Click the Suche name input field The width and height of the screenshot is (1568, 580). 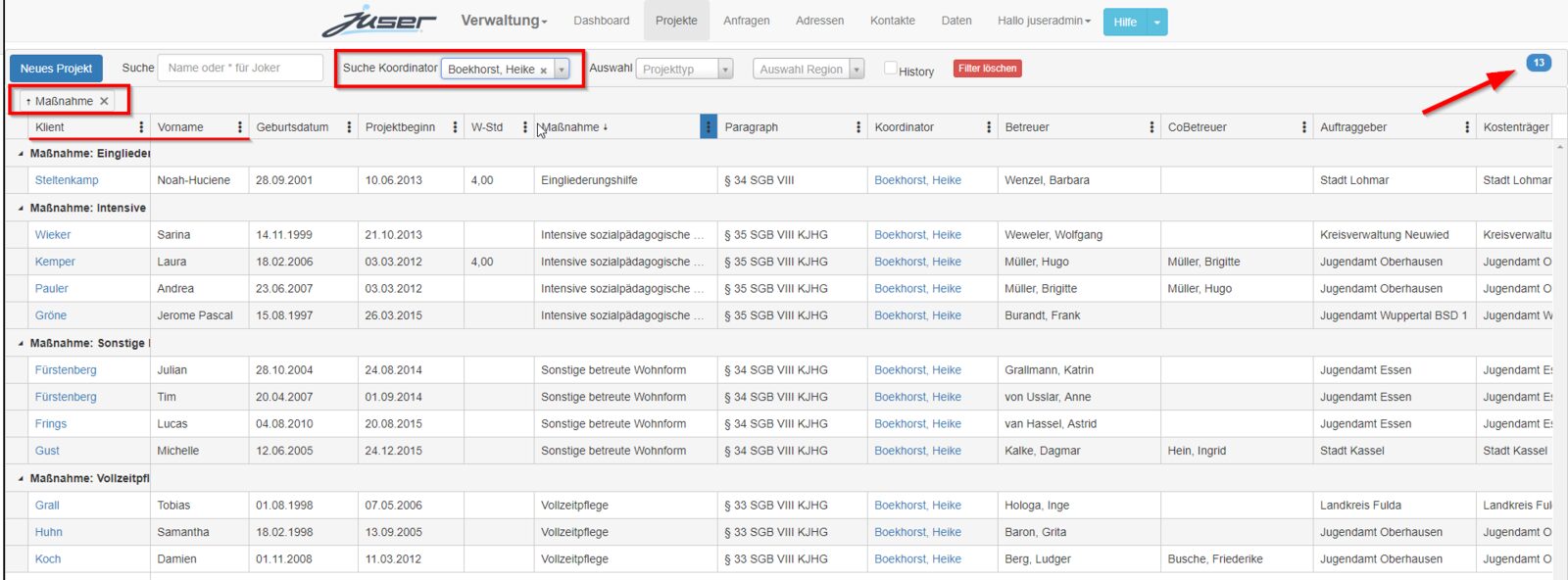pyautogui.click(x=240, y=68)
